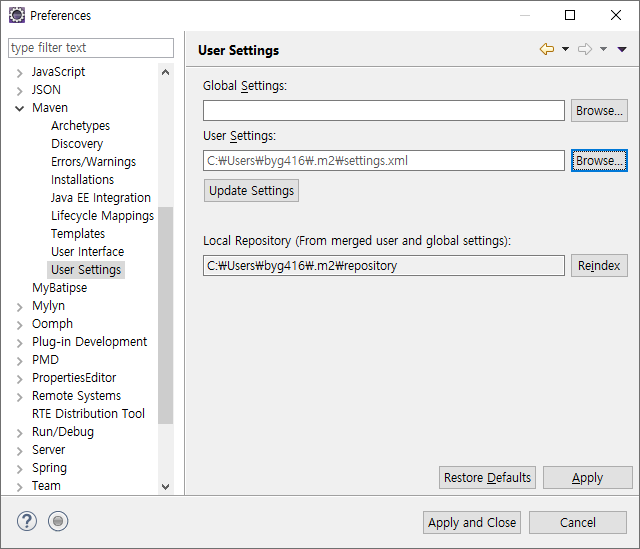This screenshot has width=640, height=549.
Task: Click the oomph recorder circle icon
Action: 58,521
